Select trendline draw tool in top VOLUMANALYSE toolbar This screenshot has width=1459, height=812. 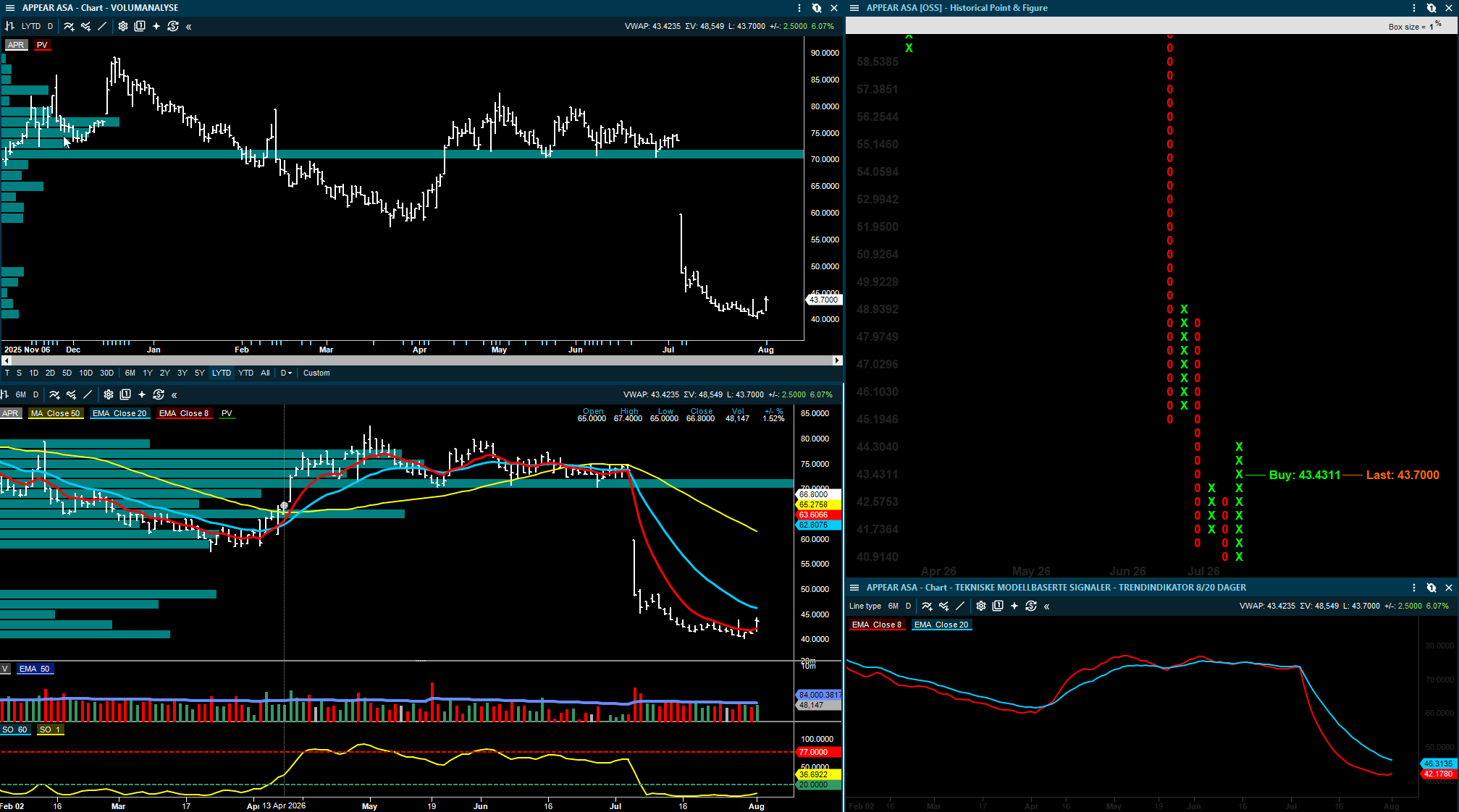coord(102,26)
